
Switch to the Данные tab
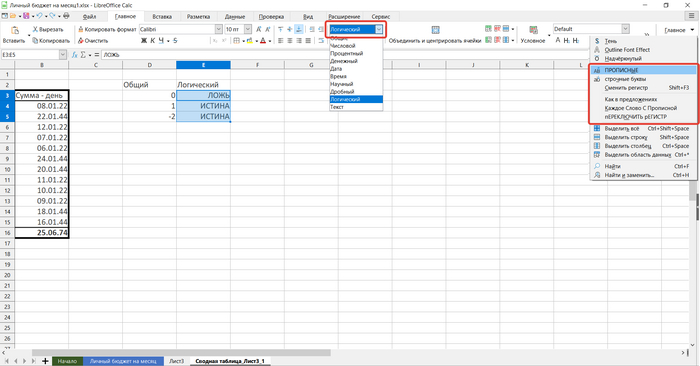coord(235,17)
